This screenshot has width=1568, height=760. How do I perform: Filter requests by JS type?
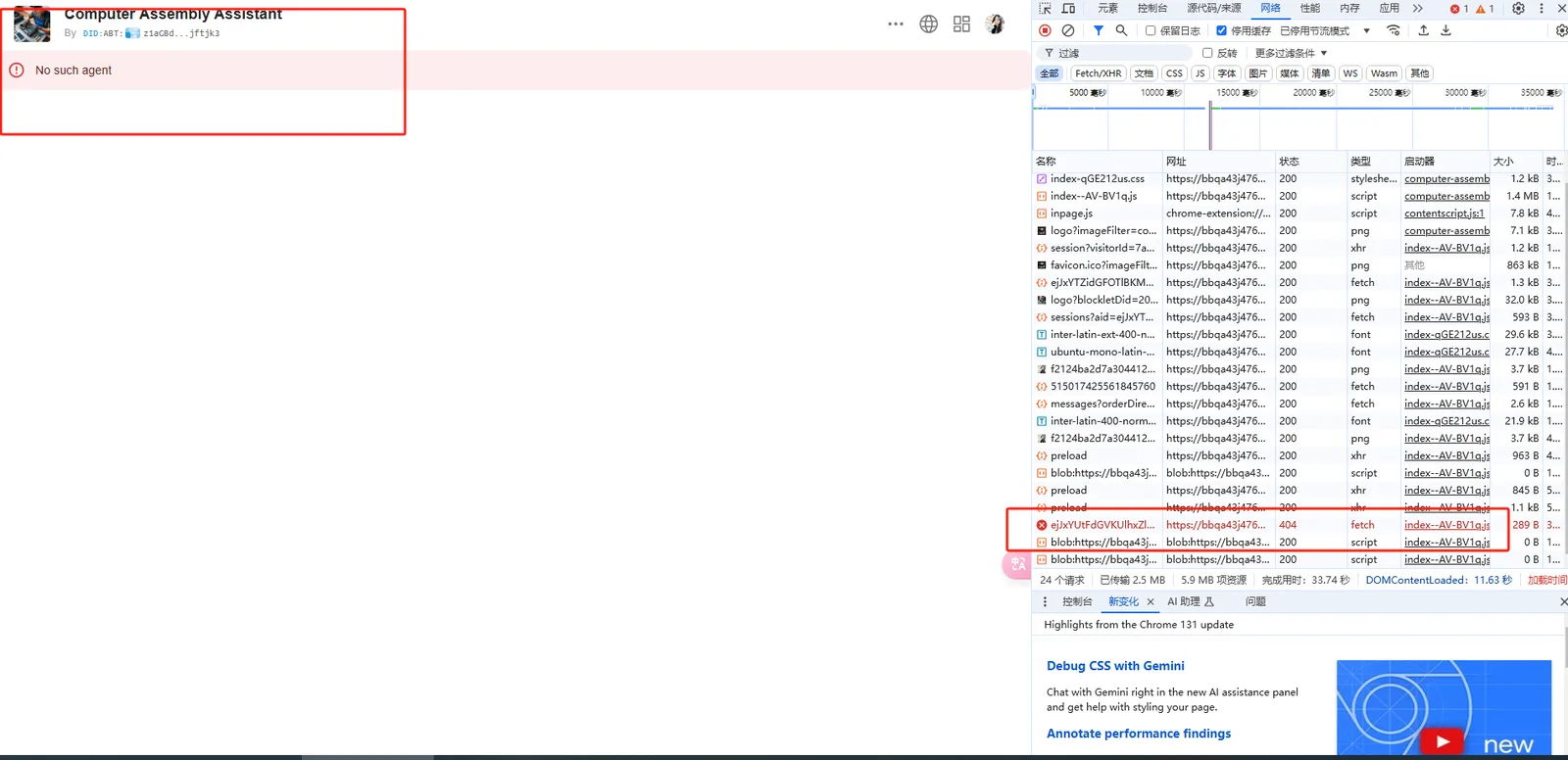(x=1200, y=73)
